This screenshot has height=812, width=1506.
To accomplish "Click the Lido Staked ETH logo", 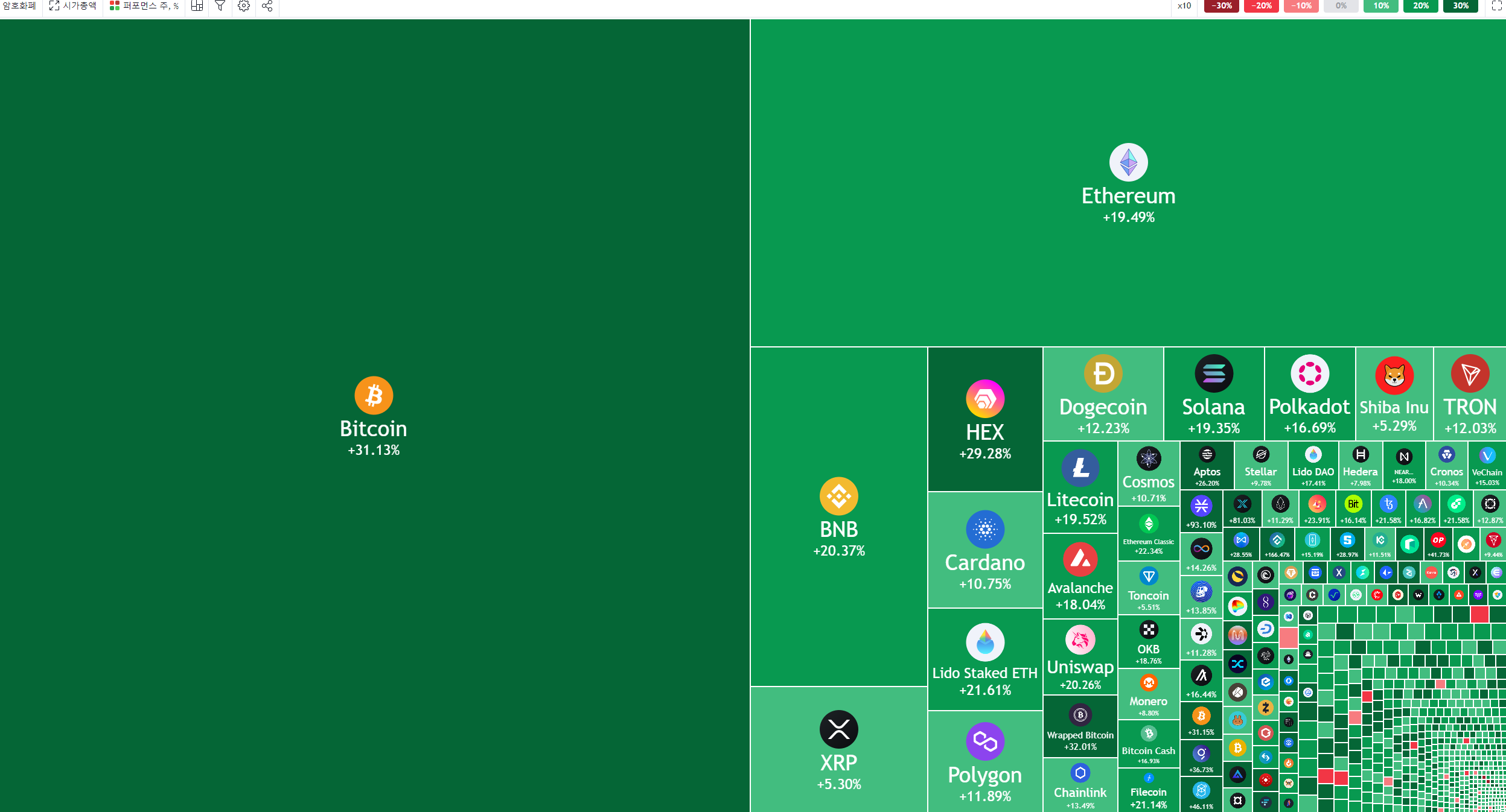I will (985, 642).
